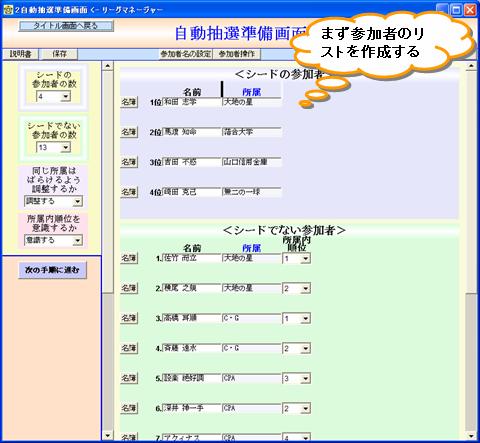Open 参加者操作 menu

(237, 54)
